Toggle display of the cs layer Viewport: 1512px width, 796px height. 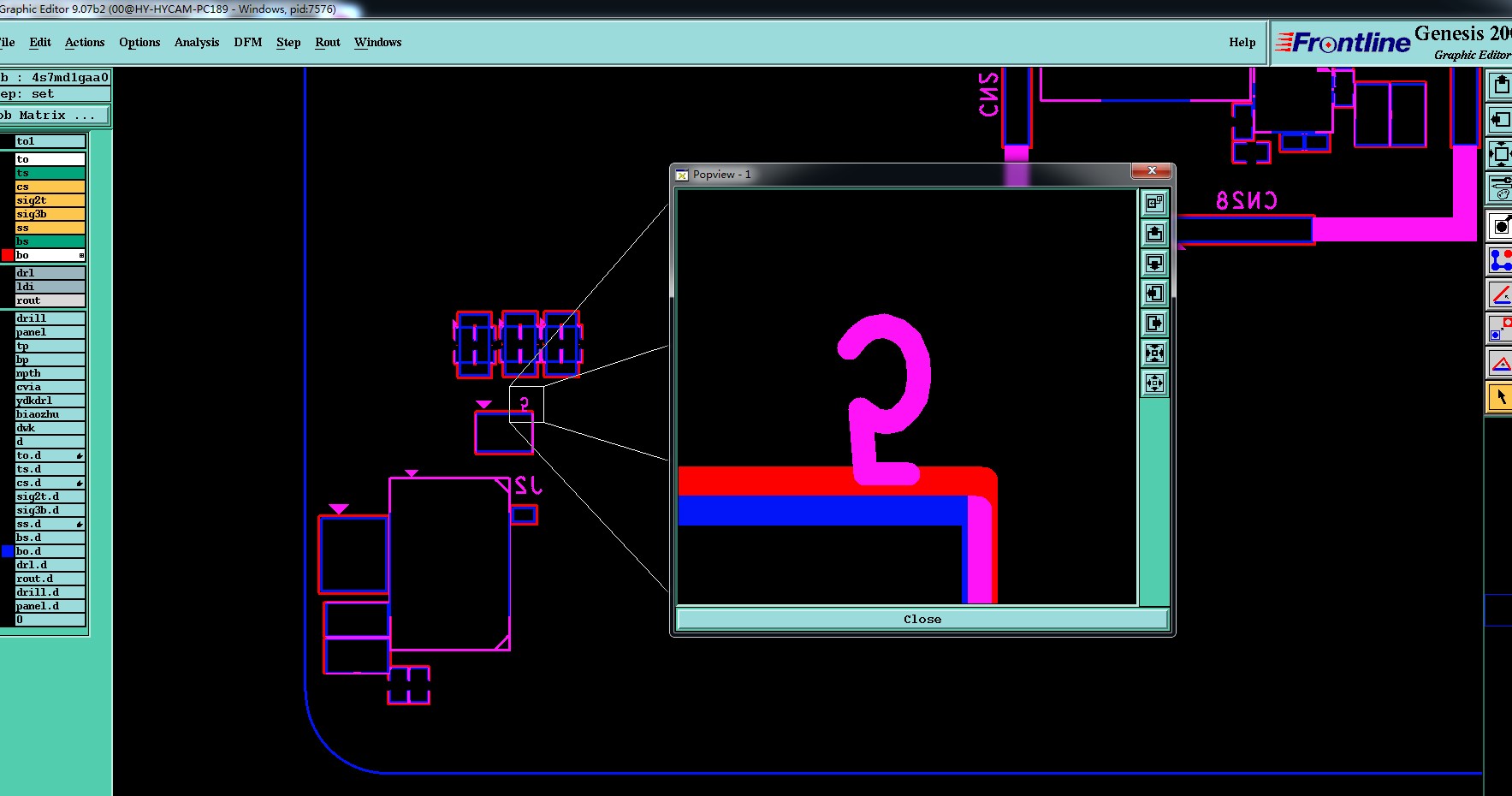[x=50, y=187]
